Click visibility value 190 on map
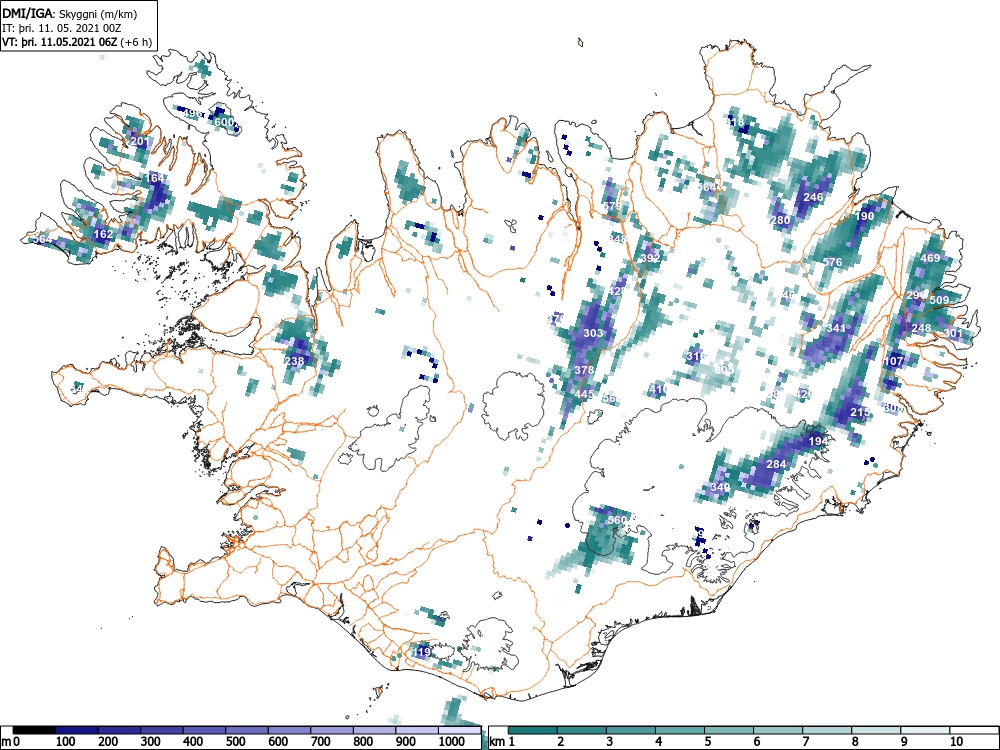This screenshot has height=750, width=1000. click(x=865, y=216)
